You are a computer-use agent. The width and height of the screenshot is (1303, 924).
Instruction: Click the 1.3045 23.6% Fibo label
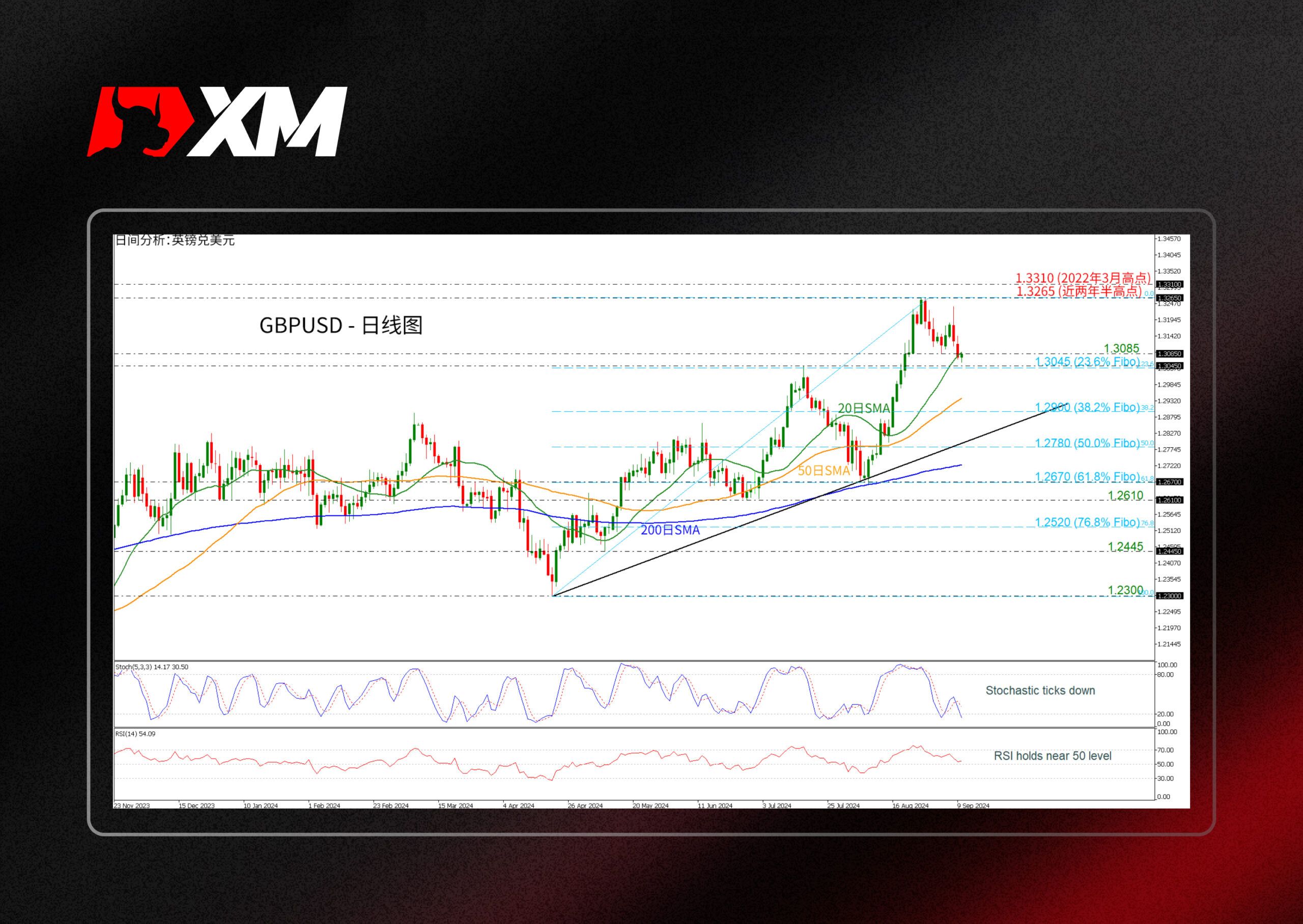click(x=1087, y=362)
